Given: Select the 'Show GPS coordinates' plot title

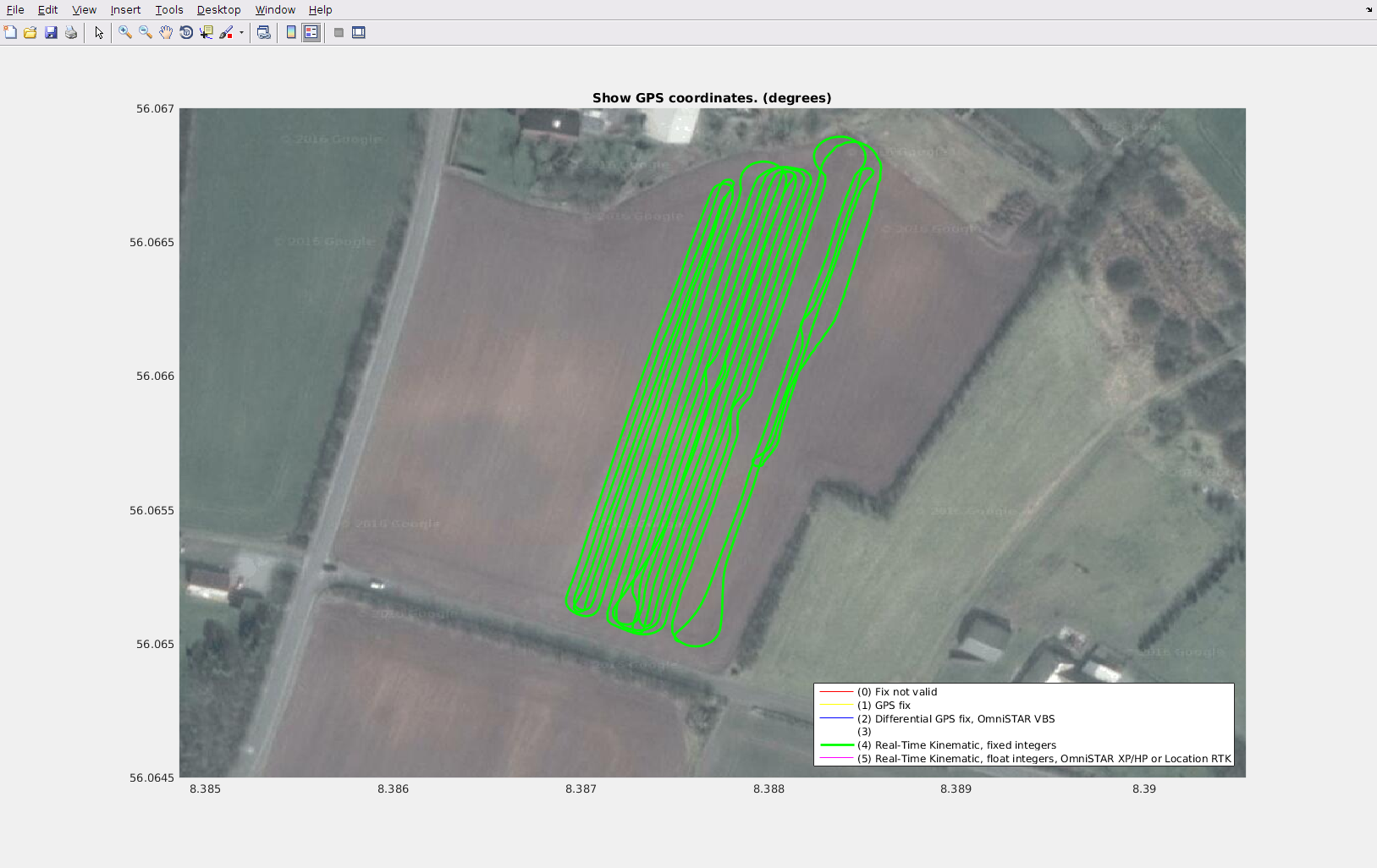Looking at the screenshot, I should coord(711,97).
